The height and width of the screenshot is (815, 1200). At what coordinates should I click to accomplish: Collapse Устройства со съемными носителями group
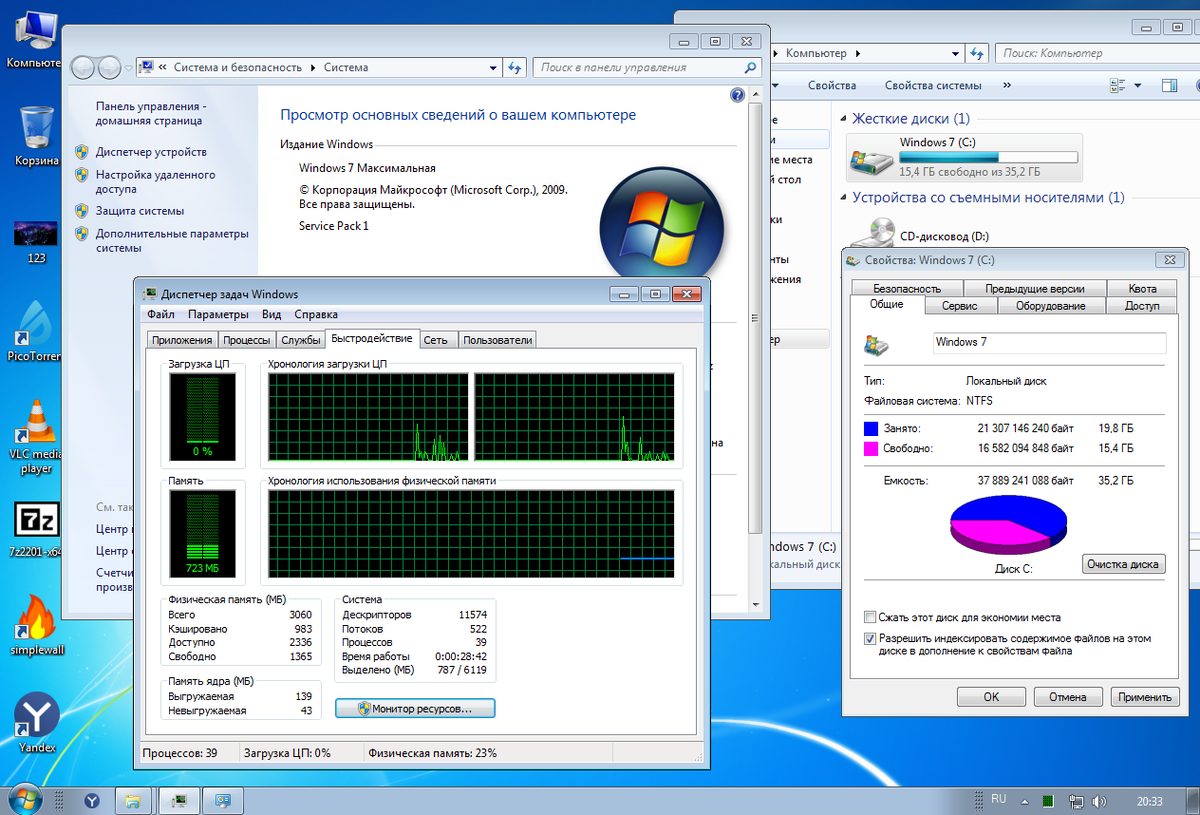pyautogui.click(x=843, y=198)
